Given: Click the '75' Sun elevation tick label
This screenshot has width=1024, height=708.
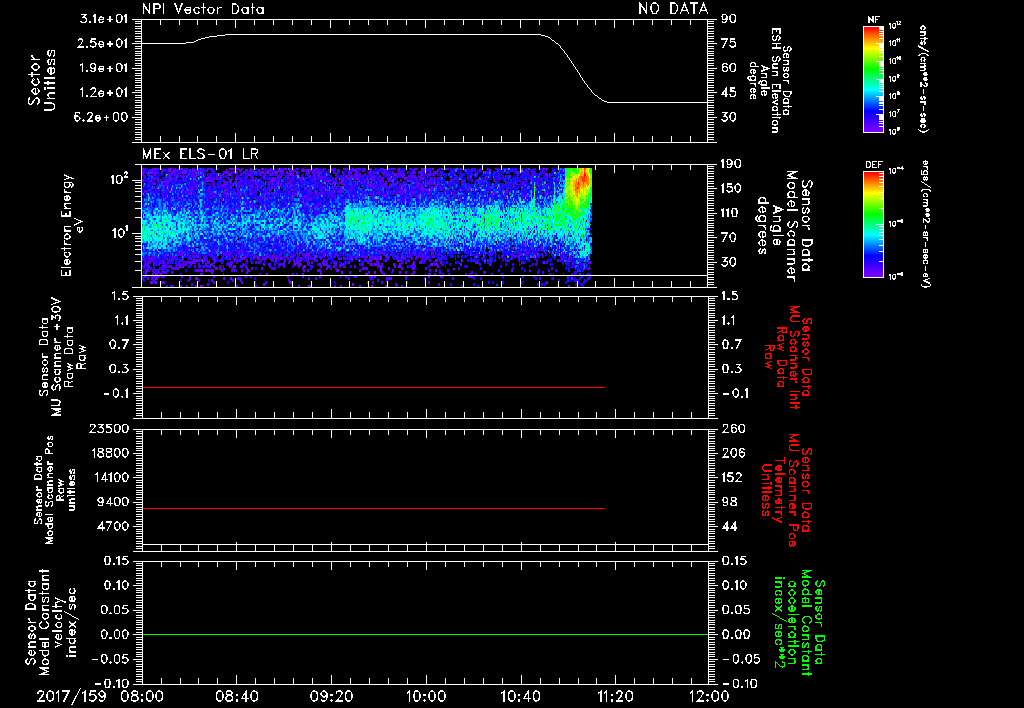Looking at the screenshot, I should (x=729, y=43).
